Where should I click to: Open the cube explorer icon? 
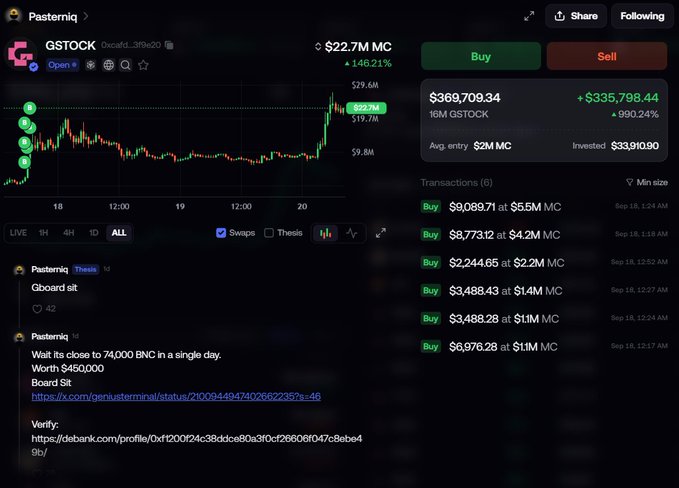(x=91, y=65)
